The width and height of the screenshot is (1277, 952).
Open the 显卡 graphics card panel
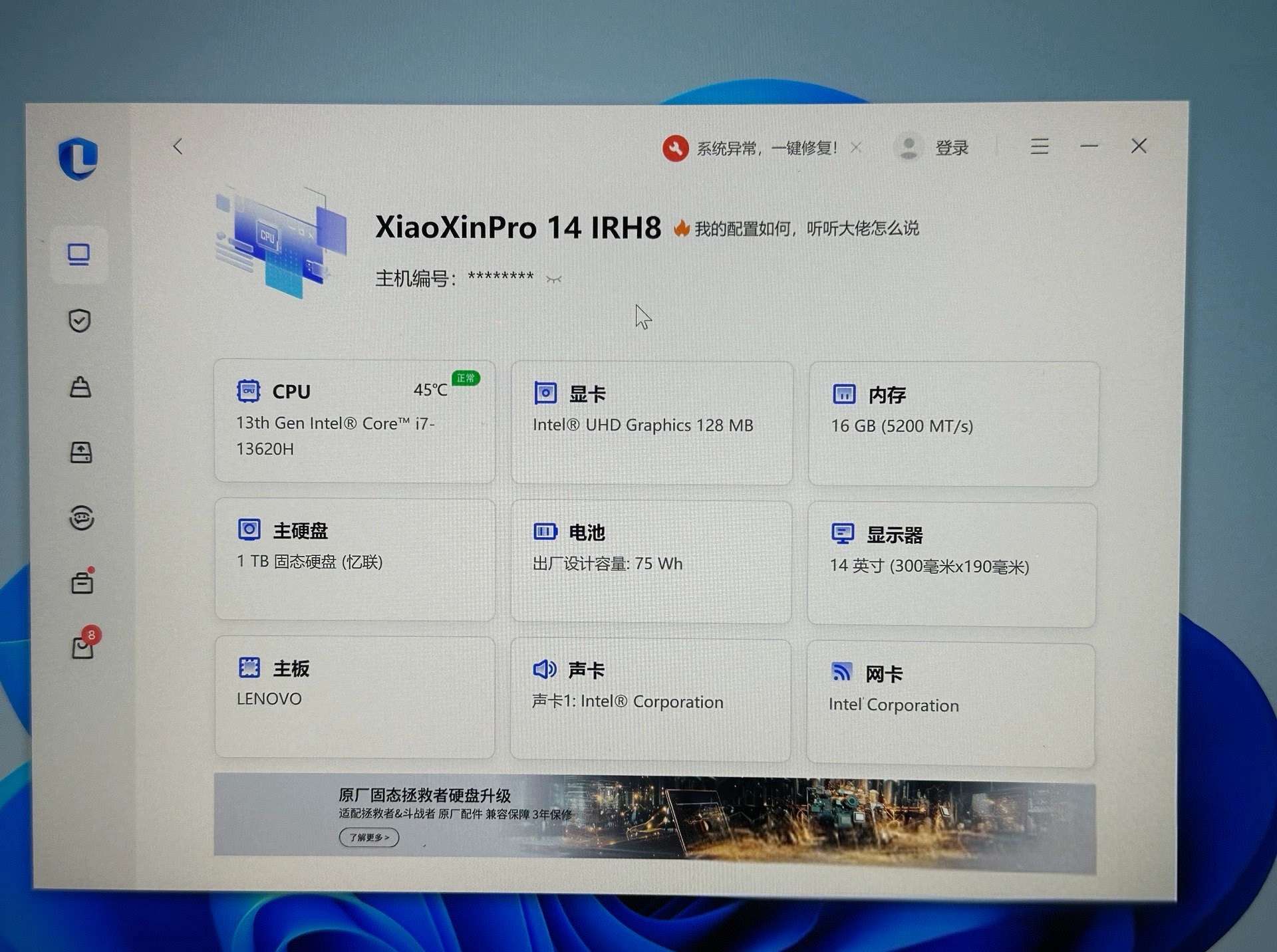pos(651,423)
